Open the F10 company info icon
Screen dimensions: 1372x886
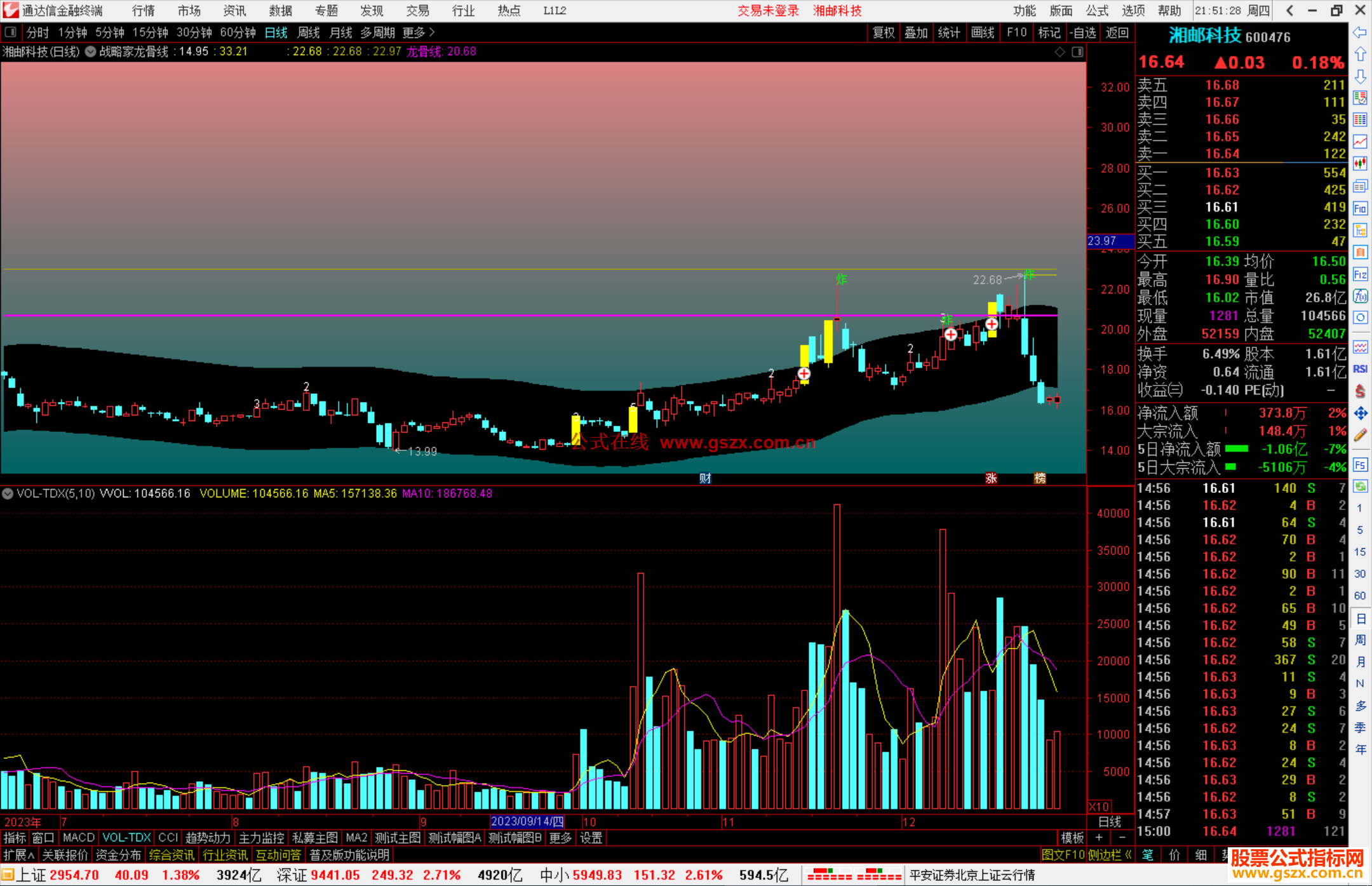point(1360,208)
